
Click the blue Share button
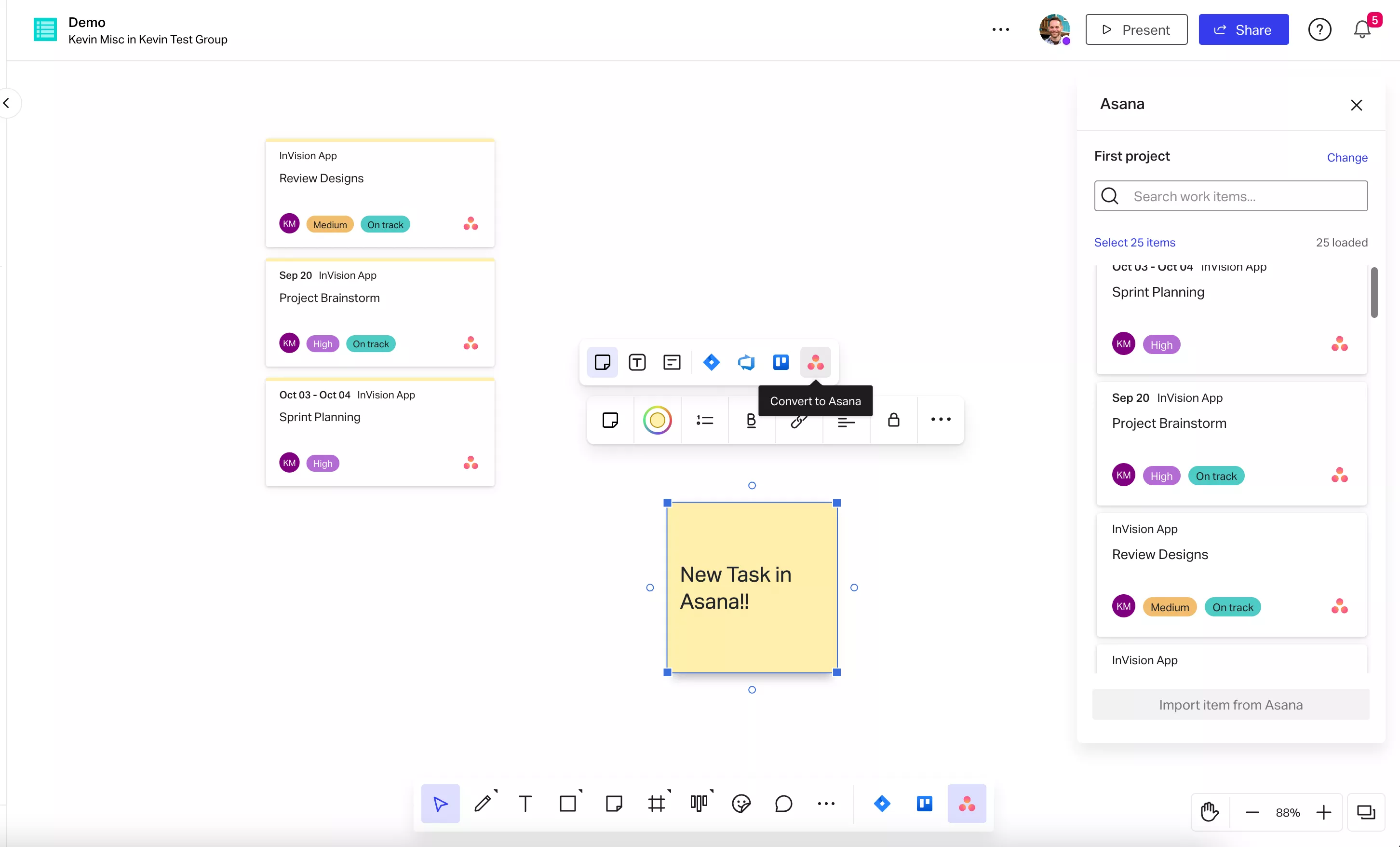1244,29
